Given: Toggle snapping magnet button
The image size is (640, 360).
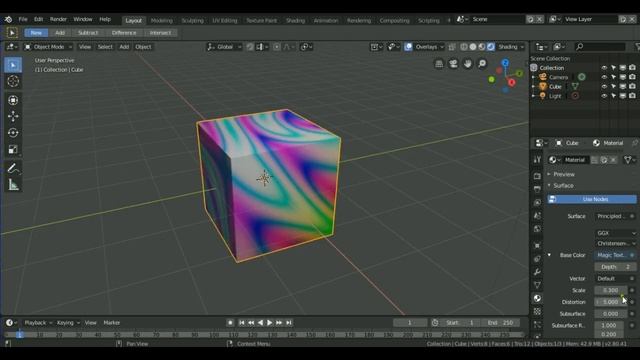Looking at the screenshot, I should (x=250, y=47).
